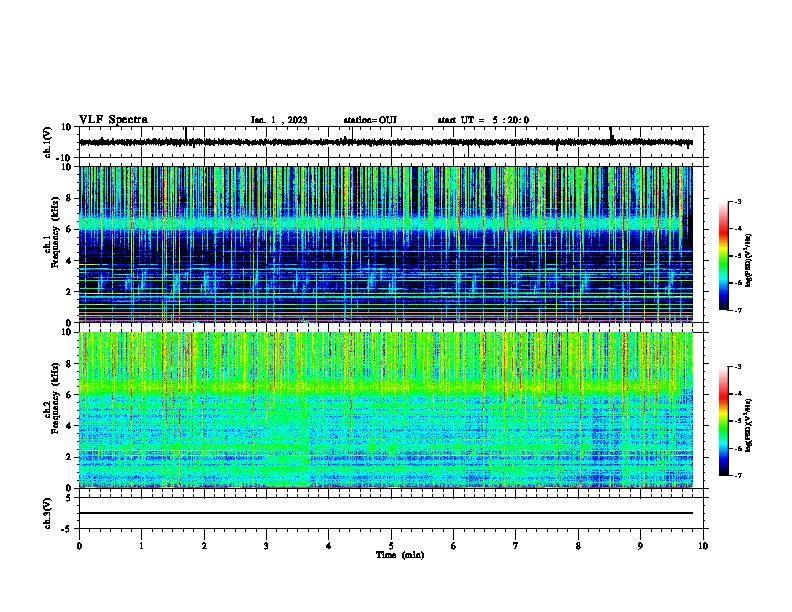Click inside the ch.1 spectrogram panel
The height and width of the screenshot is (612, 792).
tap(386, 244)
